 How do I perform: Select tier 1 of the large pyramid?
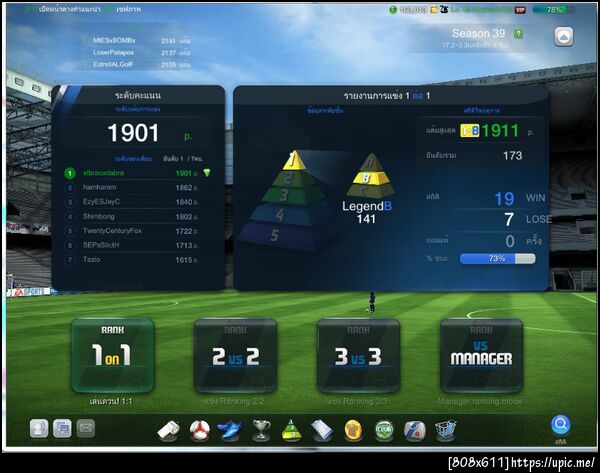point(294,160)
